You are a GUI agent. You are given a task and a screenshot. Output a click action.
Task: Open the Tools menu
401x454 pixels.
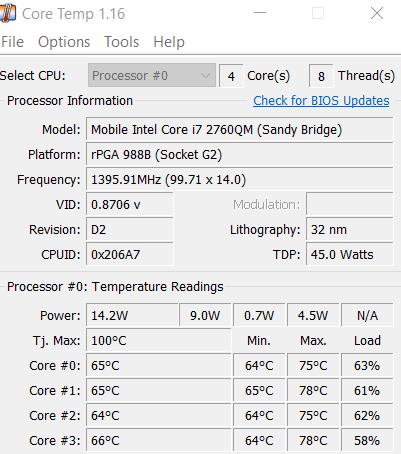point(122,42)
